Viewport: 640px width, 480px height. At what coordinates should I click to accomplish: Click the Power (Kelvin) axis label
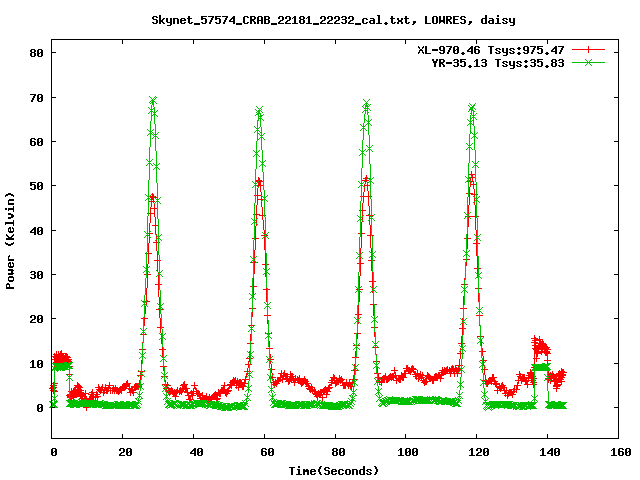coord(10,241)
